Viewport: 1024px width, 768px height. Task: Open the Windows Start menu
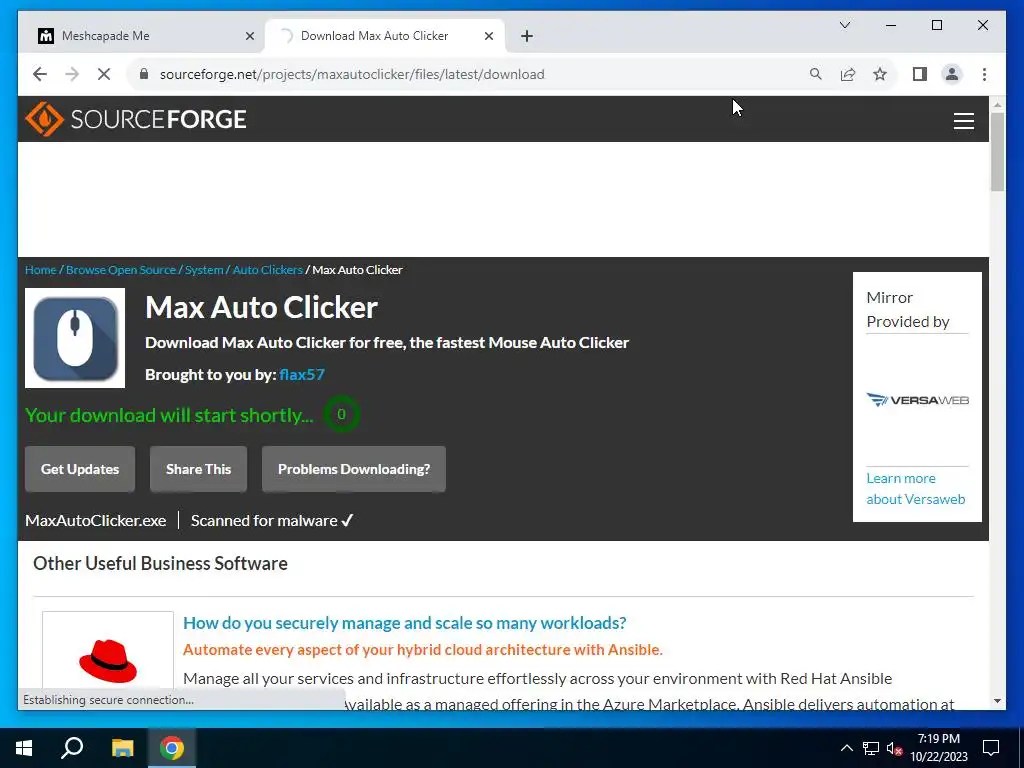[x=24, y=748]
